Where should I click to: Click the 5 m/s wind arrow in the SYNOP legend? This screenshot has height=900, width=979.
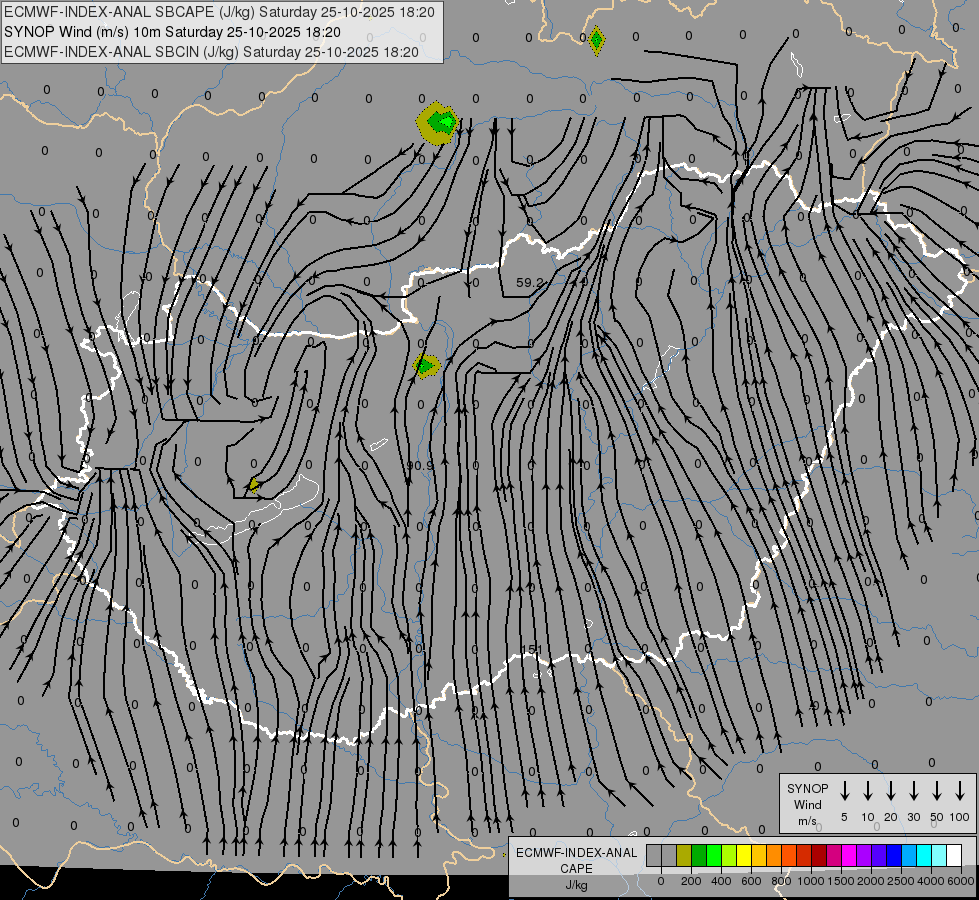click(x=844, y=790)
